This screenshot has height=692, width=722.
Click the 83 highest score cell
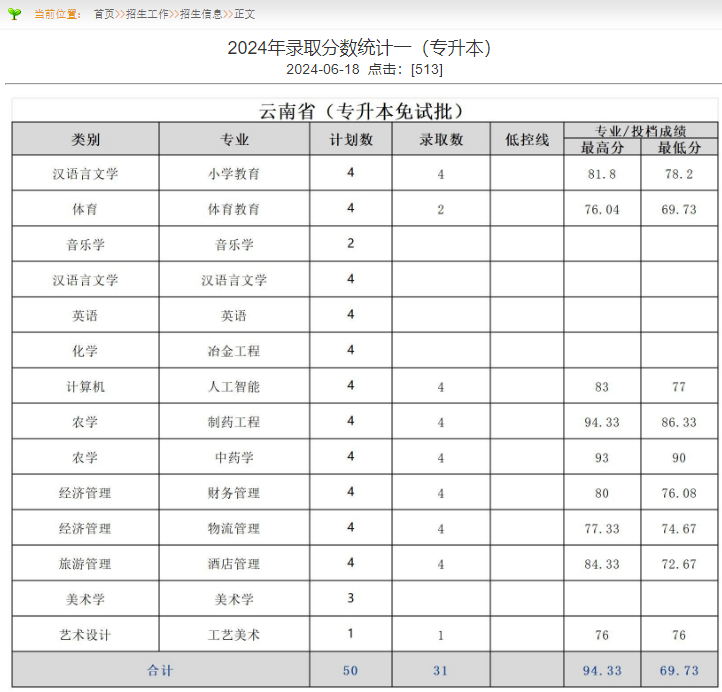(602, 387)
